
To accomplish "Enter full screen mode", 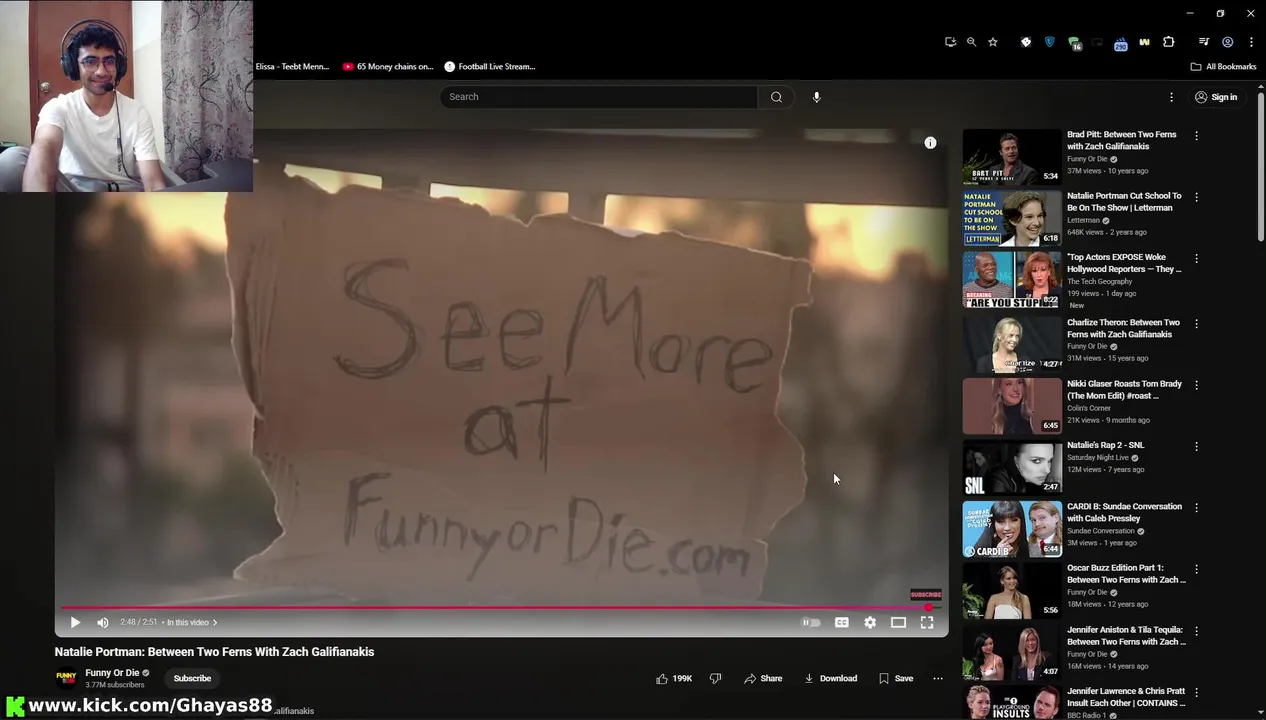I will tap(927, 622).
